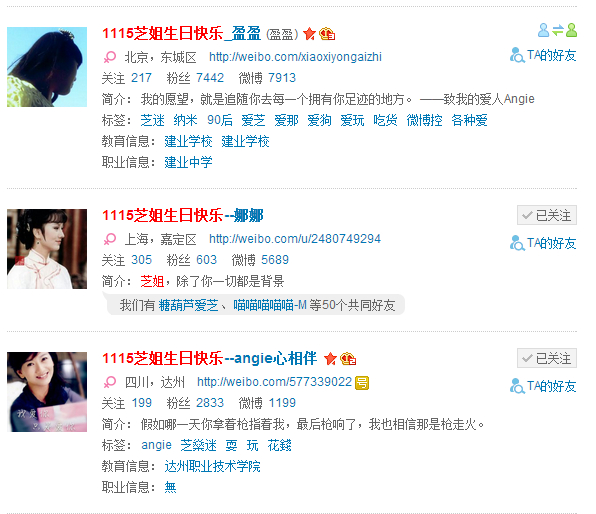Open 娜娜's profile avatar thumbnail

[x=47, y=249]
